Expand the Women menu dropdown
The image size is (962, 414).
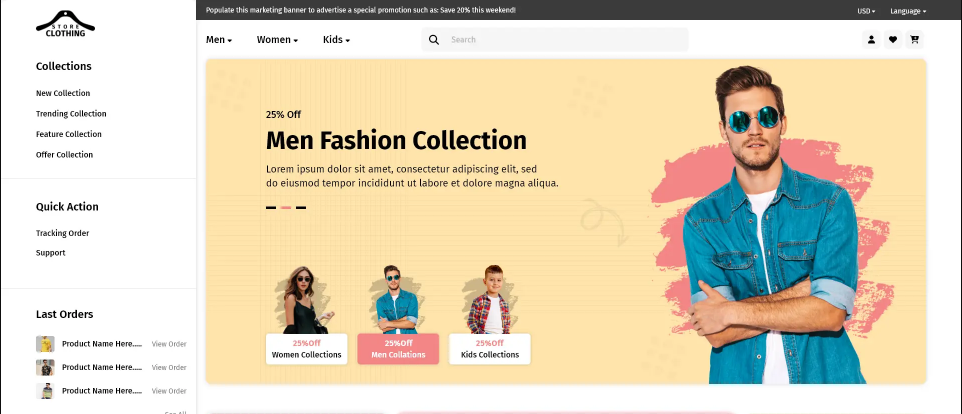pyautogui.click(x=277, y=40)
